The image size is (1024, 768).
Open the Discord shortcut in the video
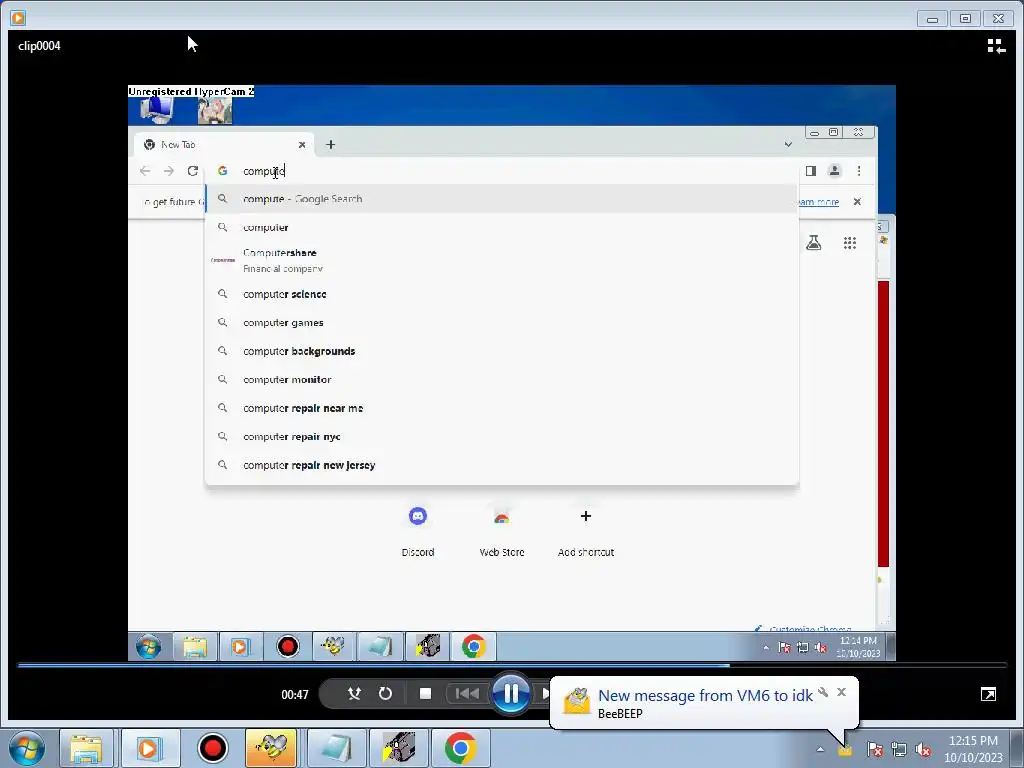point(418,532)
